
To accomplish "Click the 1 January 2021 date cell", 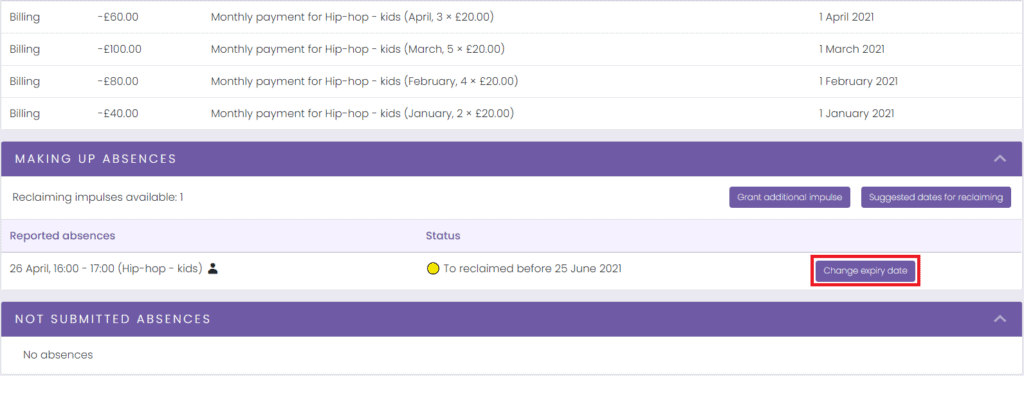I will point(856,114).
